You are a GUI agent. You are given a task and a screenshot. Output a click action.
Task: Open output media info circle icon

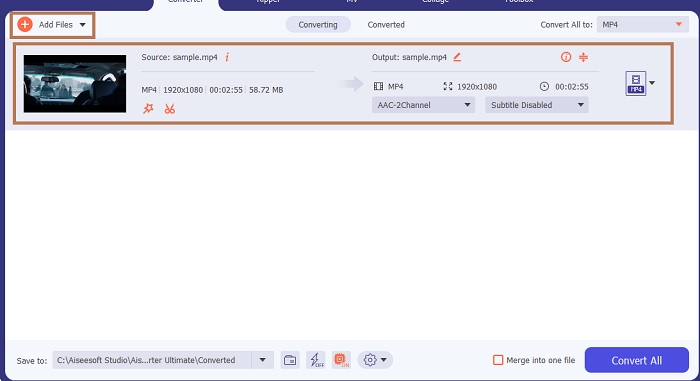click(566, 57)
